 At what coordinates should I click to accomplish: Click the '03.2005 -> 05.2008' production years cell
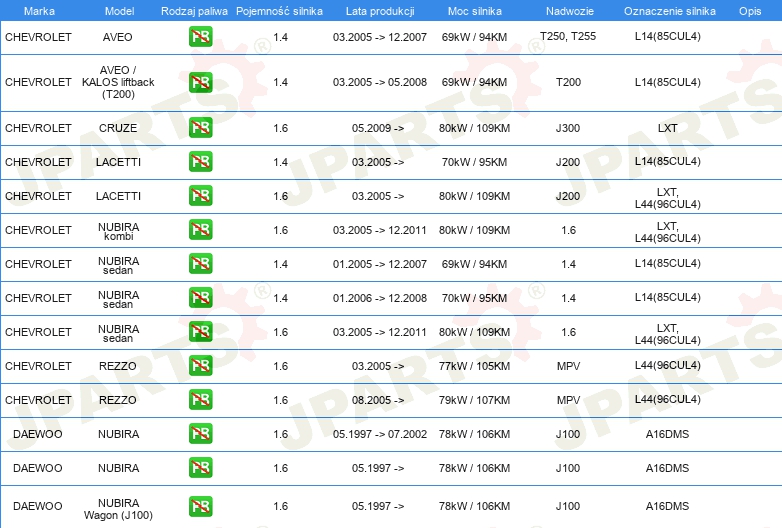pyautogui.click(x=380, y=82)
